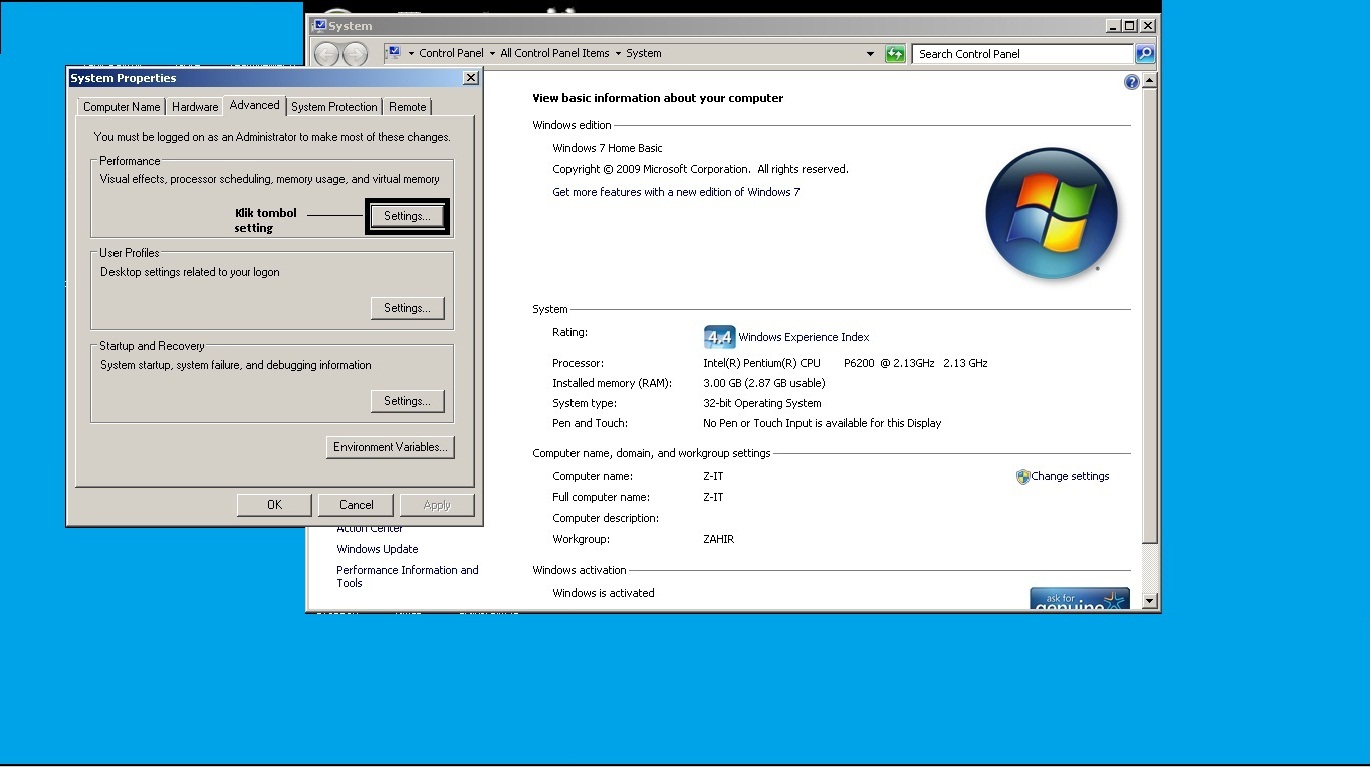Click the Windows logo orb image
Screen dimensions: 1370x770
pyautogui.click(x=1051, y=213)
